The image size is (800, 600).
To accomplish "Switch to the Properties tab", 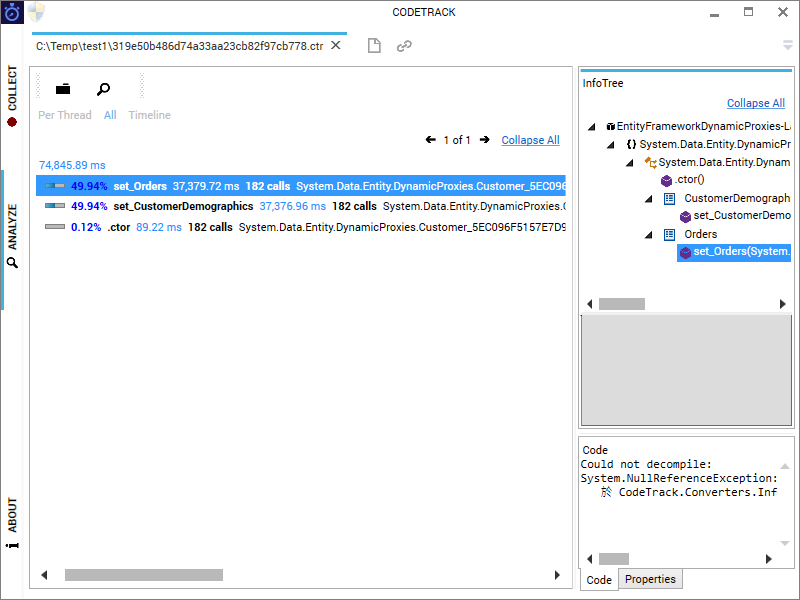I will (650, 579).
